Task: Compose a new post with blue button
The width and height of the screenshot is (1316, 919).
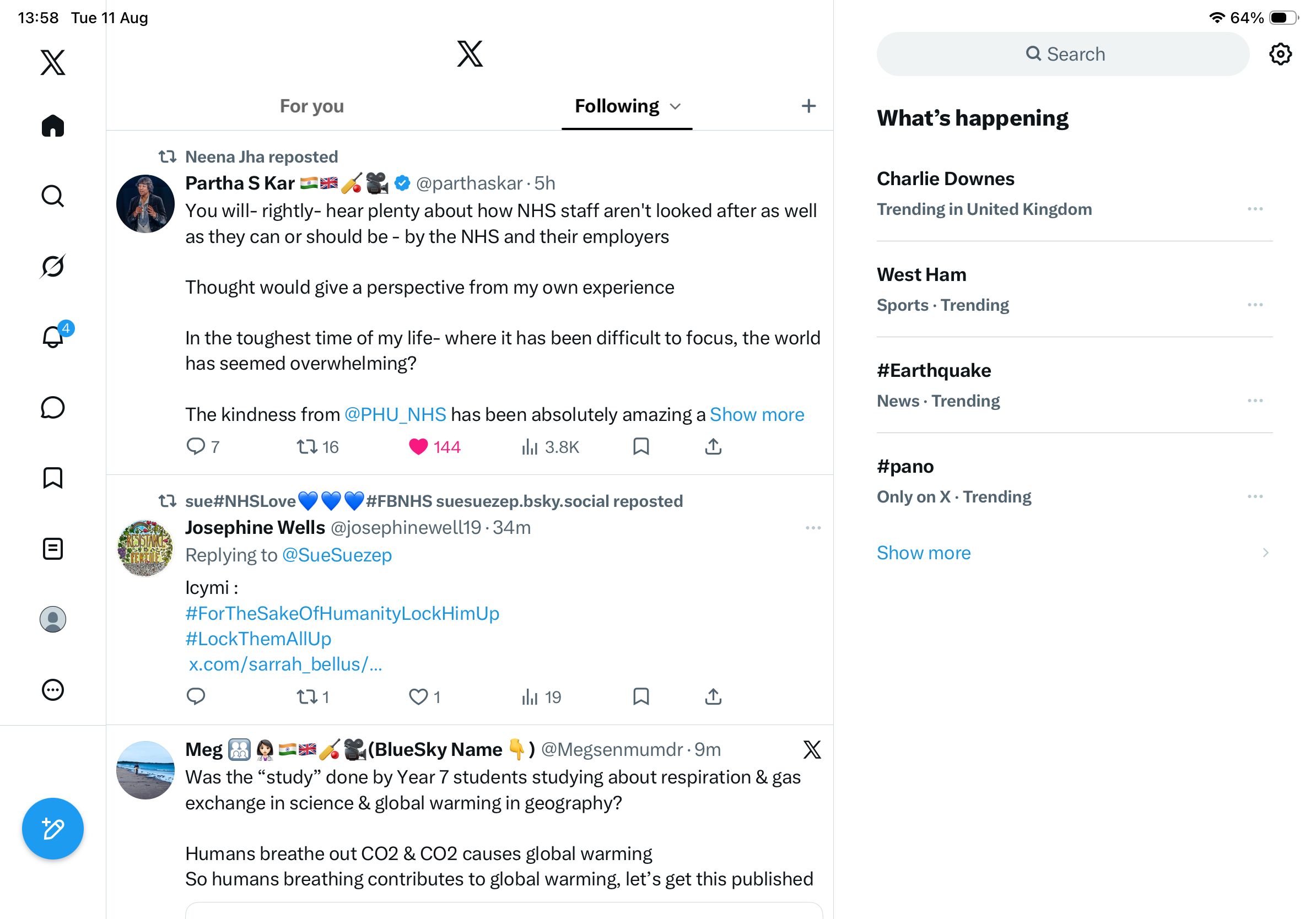Action: tap(53, 829)
